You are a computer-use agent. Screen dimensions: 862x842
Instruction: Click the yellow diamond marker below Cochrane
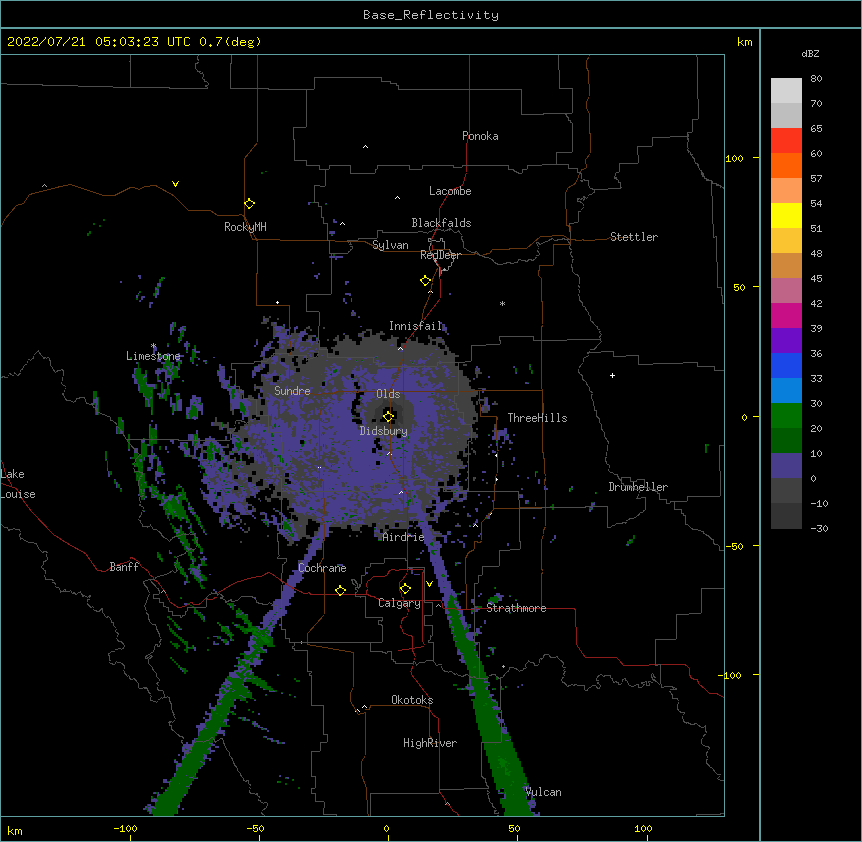pos(340,590)
